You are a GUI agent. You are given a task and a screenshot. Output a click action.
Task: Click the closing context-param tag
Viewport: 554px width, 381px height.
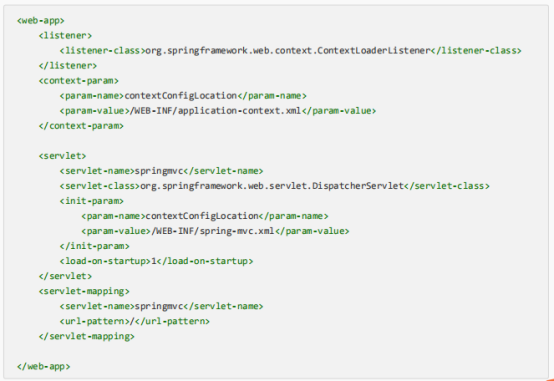click(81, 126)
